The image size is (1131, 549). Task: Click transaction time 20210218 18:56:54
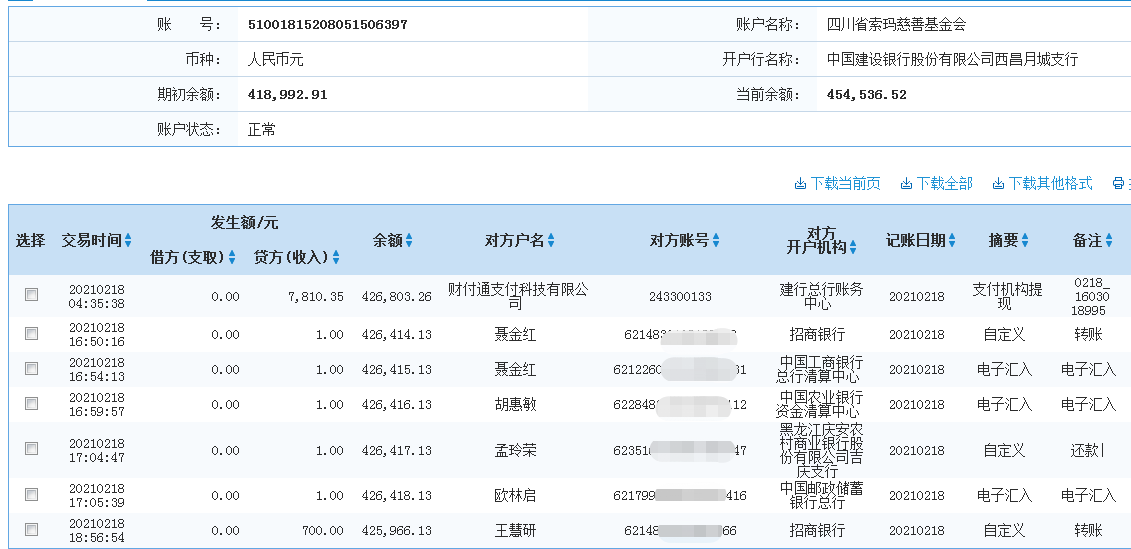point(97,530)
